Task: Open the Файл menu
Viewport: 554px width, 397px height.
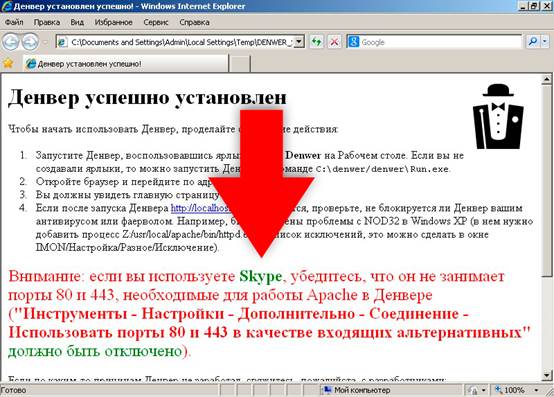Action: click(x=14, y=22)
